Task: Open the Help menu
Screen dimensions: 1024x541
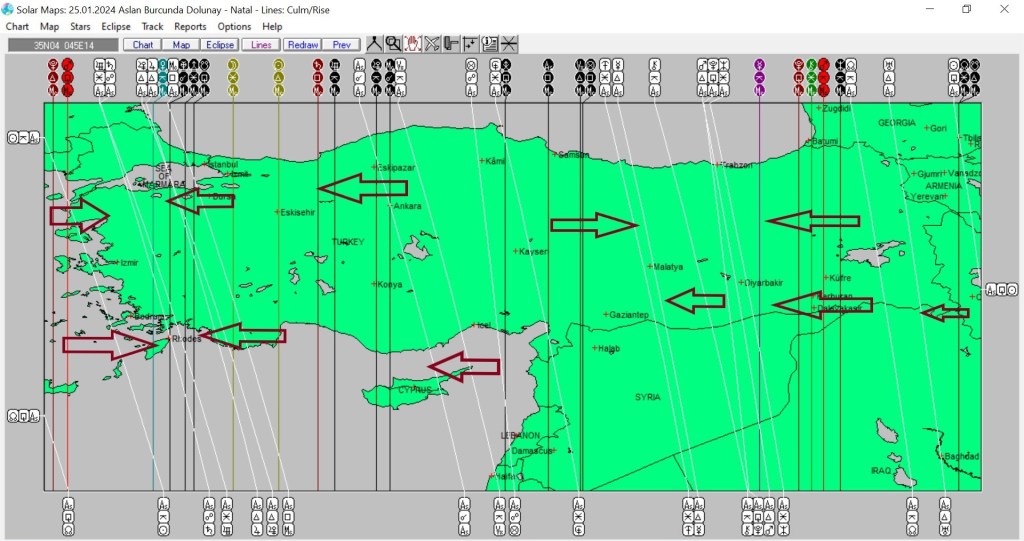Action: click(272, 26)
